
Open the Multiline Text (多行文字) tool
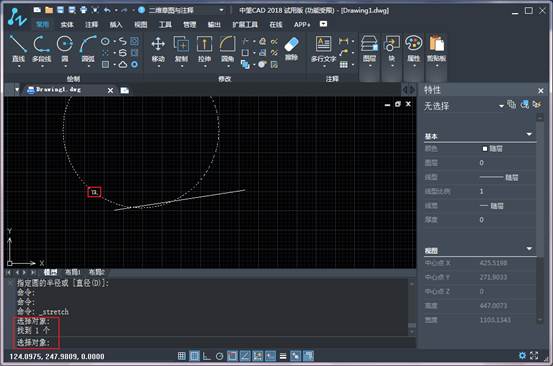(x=323, y=49)
